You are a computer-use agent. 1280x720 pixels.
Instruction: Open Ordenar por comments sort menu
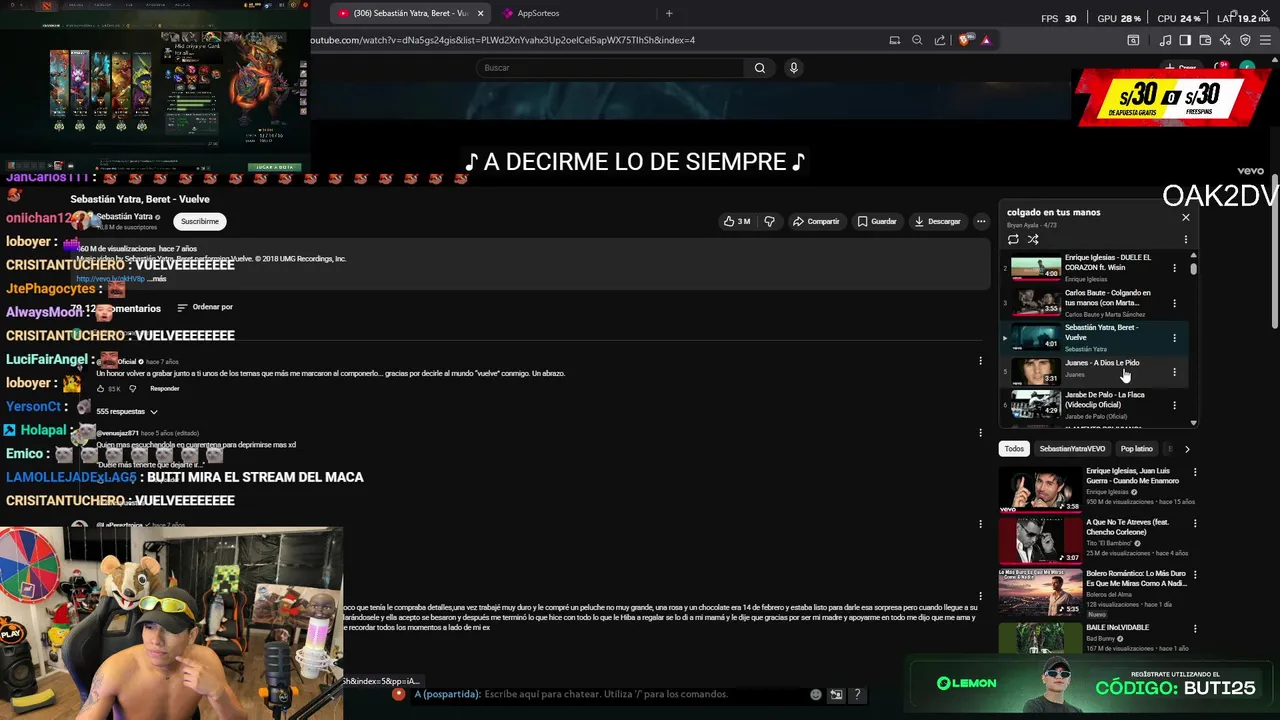point(205,307)
